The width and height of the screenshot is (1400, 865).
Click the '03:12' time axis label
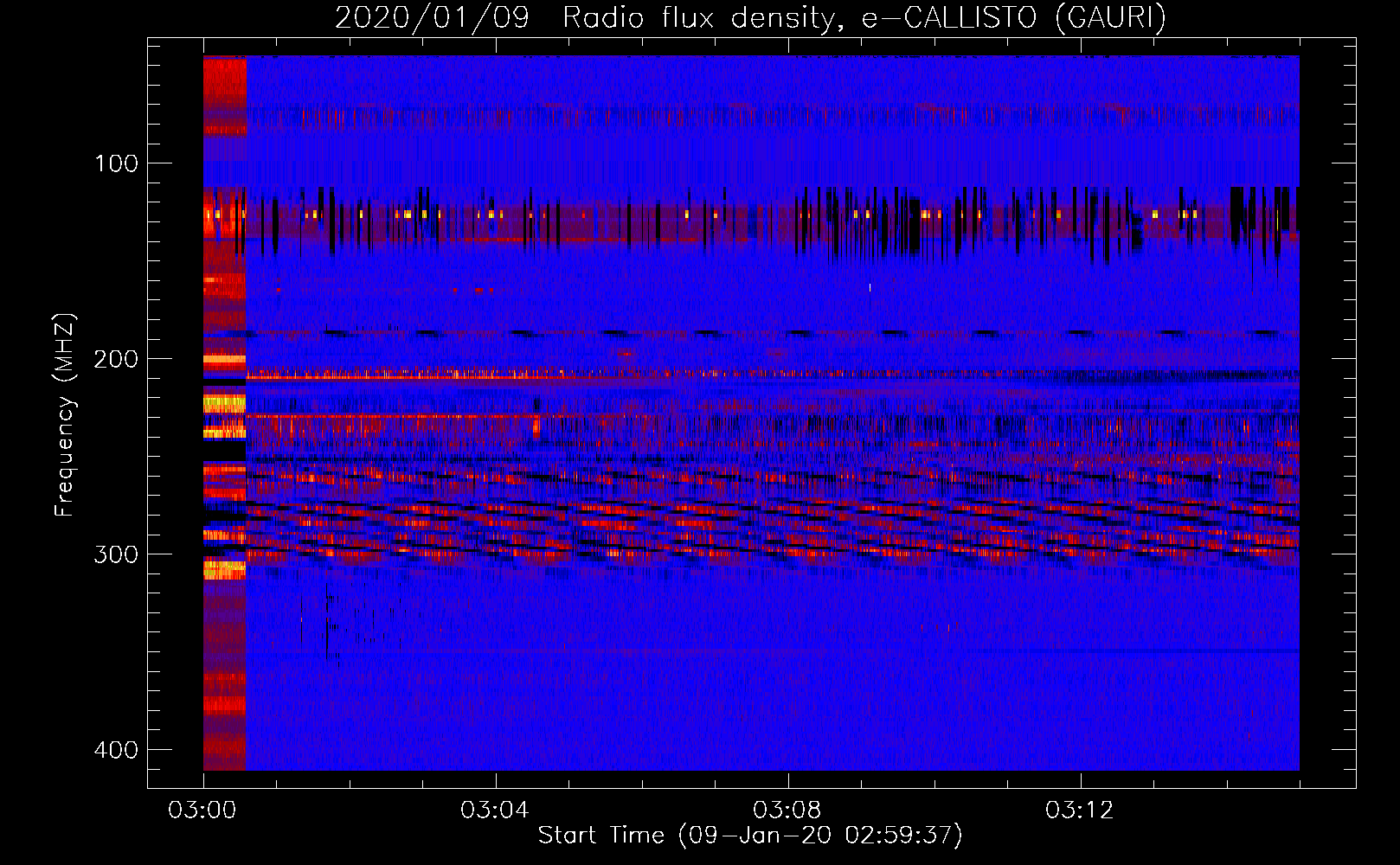click(x=1080, y=811)
